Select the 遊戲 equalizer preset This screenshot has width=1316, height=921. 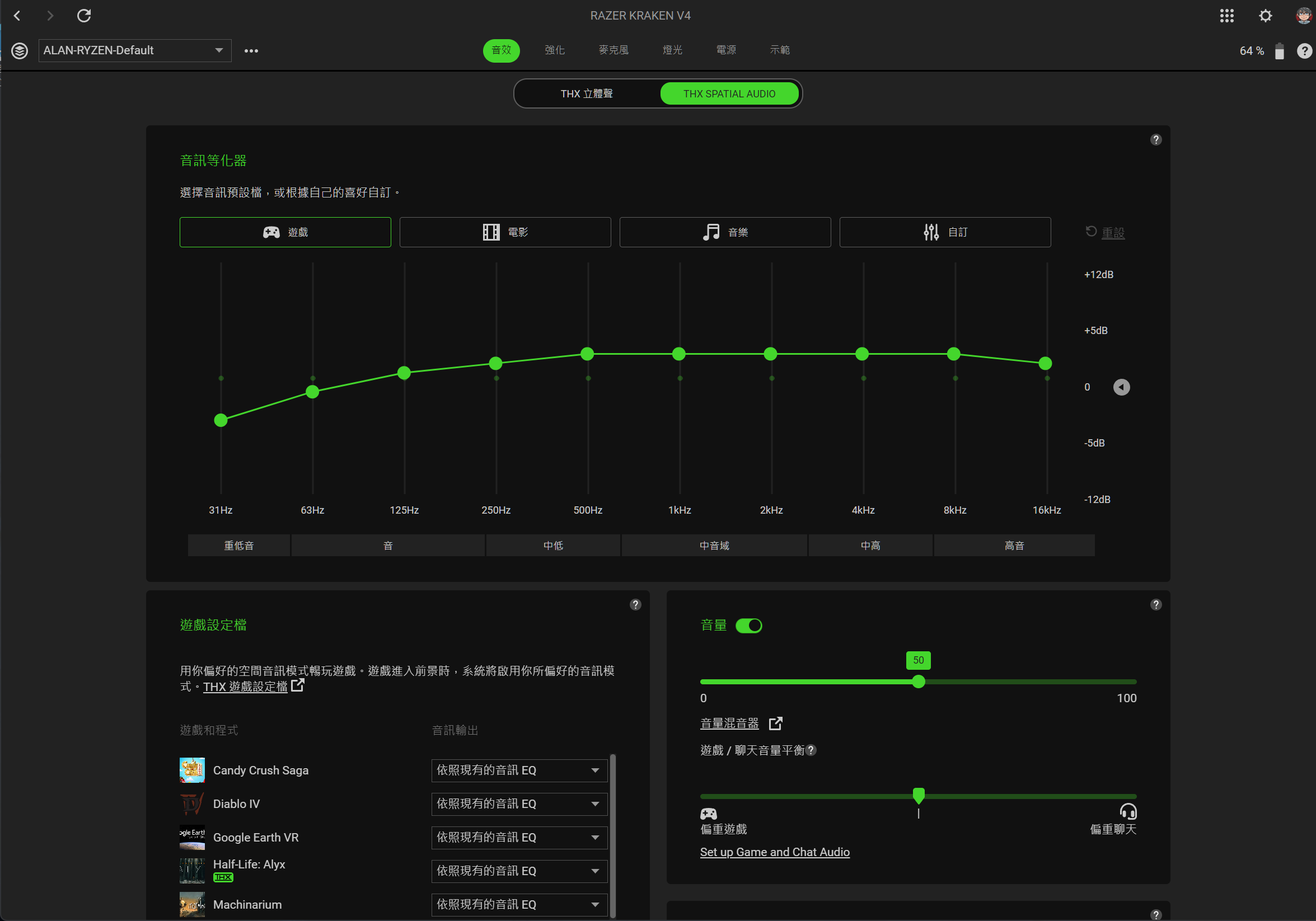click(x=285, y=232)
